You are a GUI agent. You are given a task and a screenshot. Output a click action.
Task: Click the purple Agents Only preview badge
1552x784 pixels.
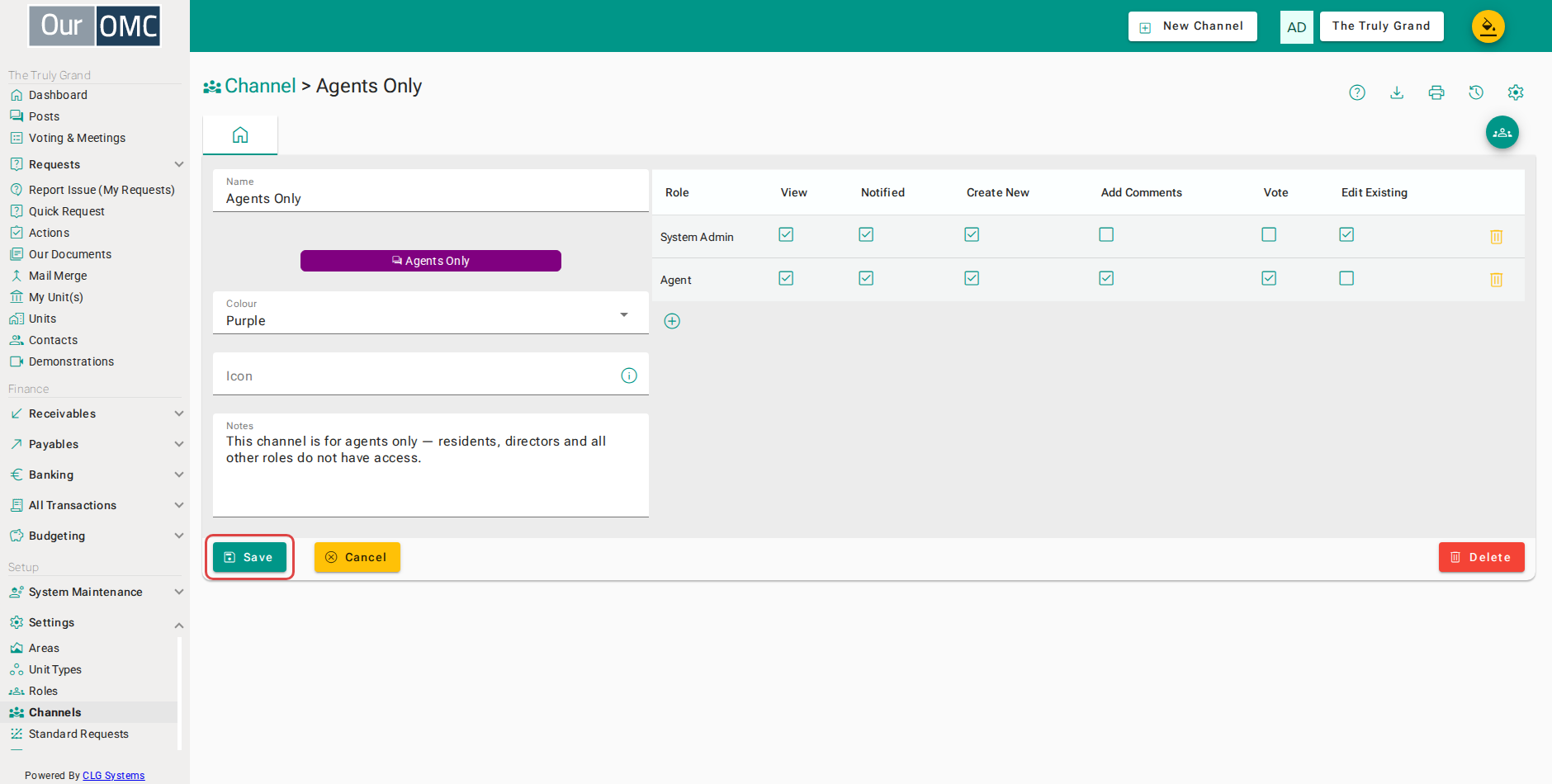[x=431, y=261]
